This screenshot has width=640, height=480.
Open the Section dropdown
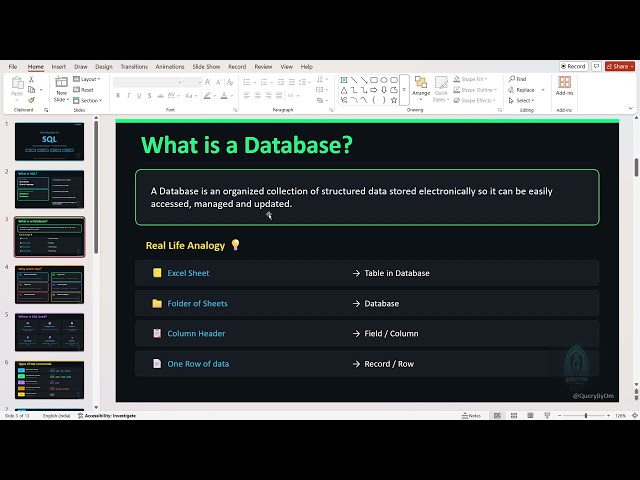click(x=87, y=100)
